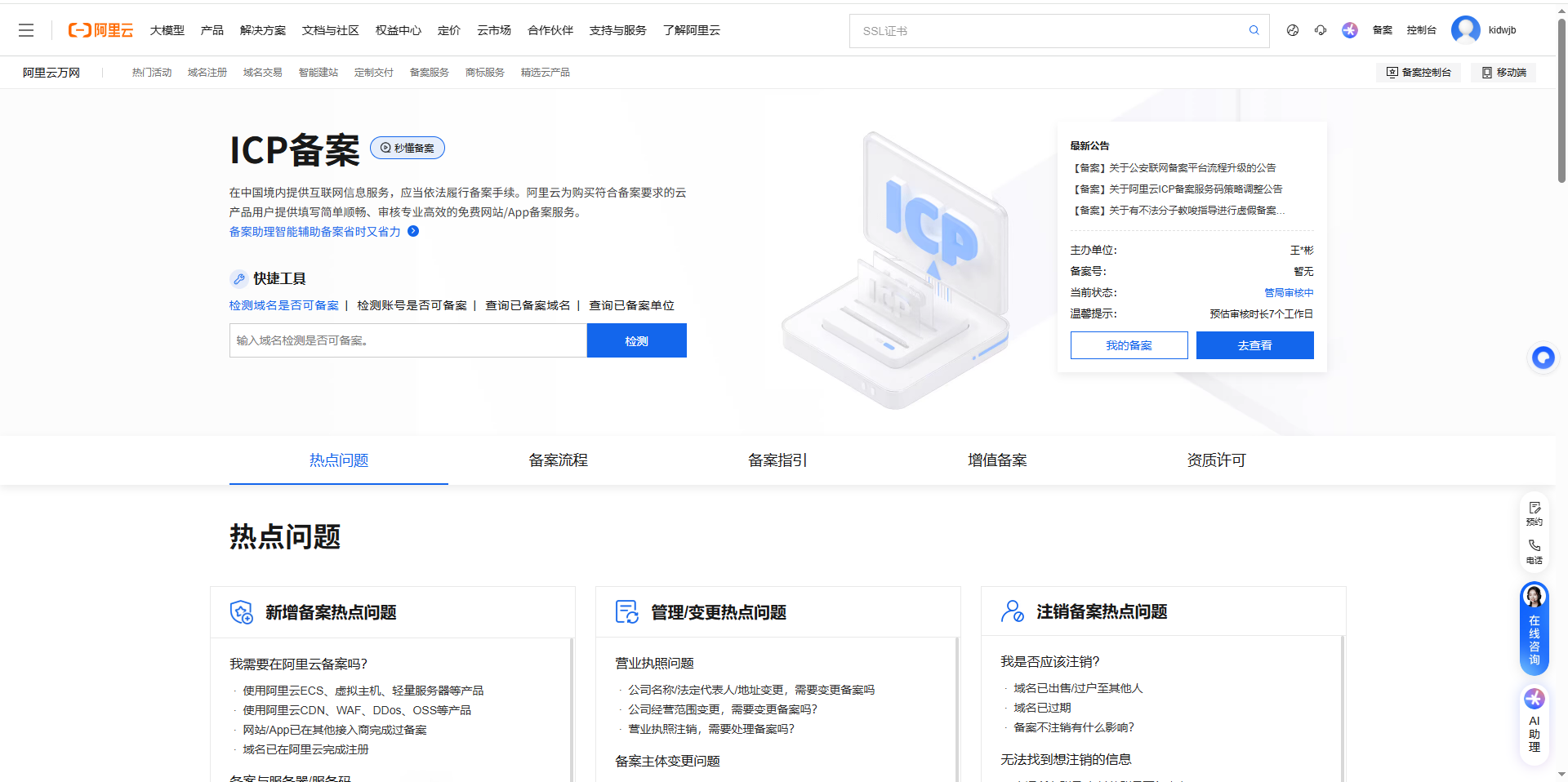The image size is (1568, 782).
Task: Open 产品 menu
Action: click(x=212, y=30)
